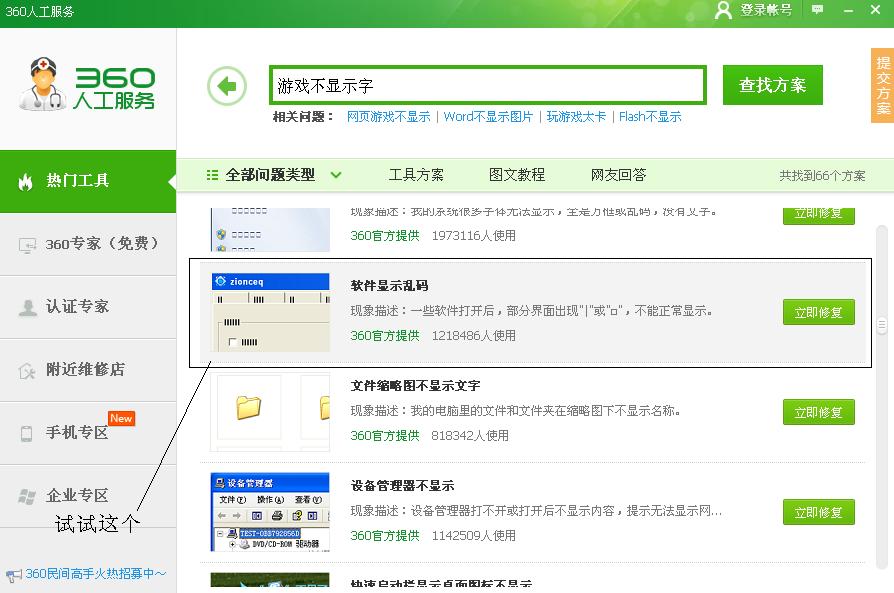Expand the 全部问题类型 dropdown arrow
The height and width of the screenshot is (593, 894).
click(336, 175)
